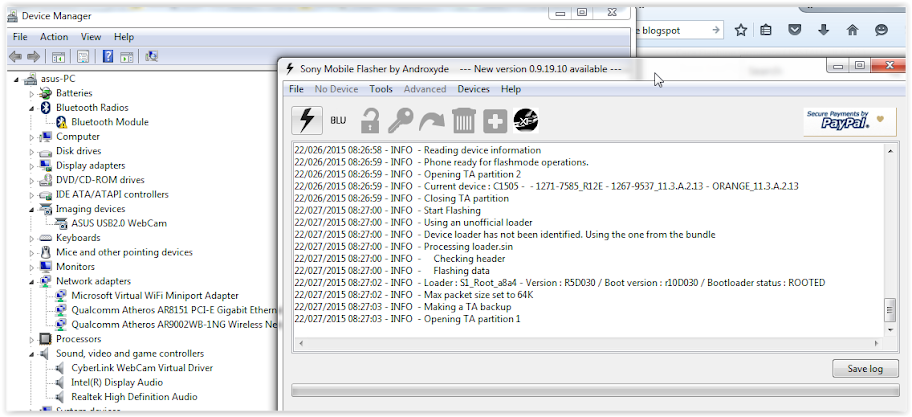Click the curved arrow icon in Flasher
Viewport: 912px width, 417px height.
(432, 120)
